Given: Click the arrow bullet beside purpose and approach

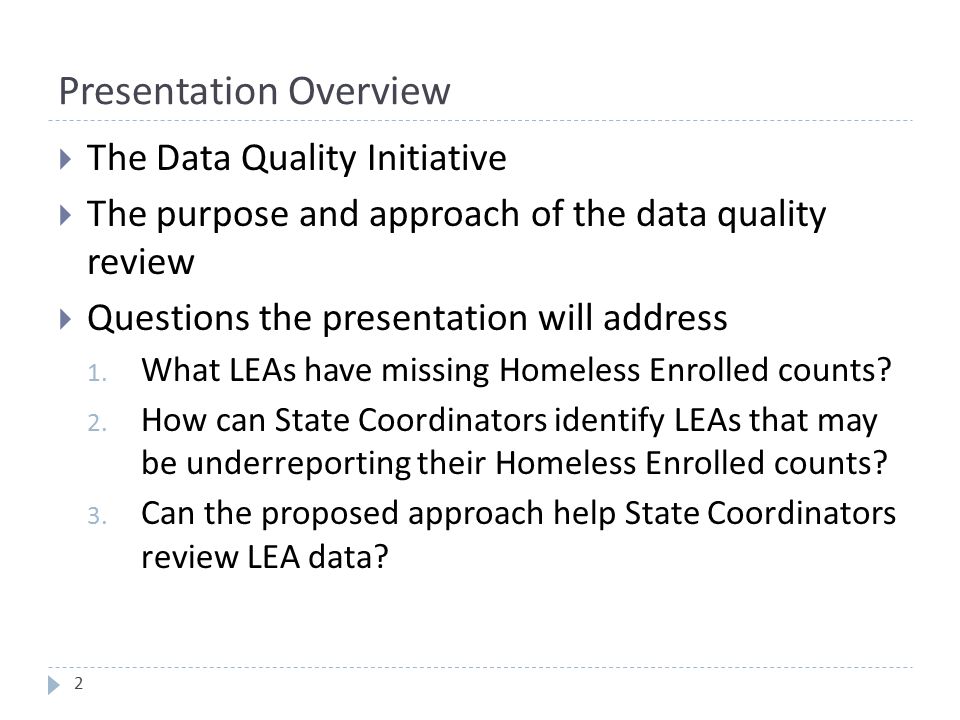Looking at the screenshot, I should click(x=66, y=216).
